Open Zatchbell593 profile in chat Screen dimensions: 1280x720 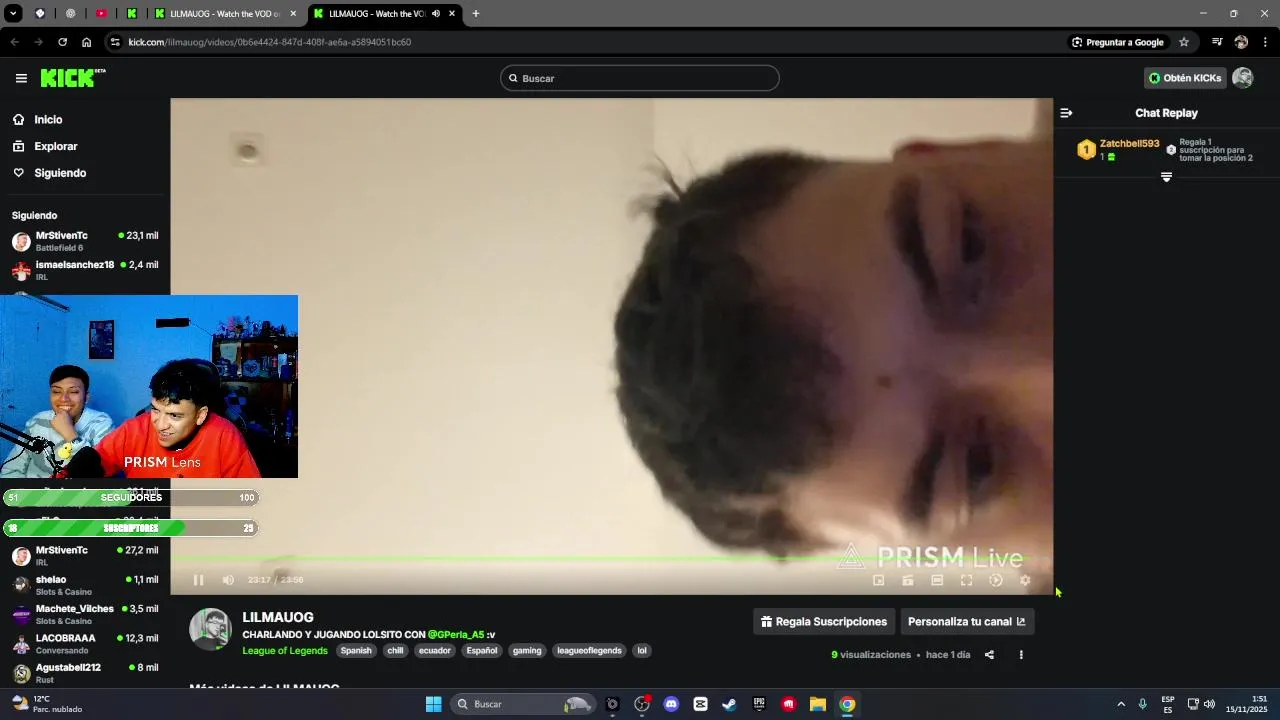1129,144
